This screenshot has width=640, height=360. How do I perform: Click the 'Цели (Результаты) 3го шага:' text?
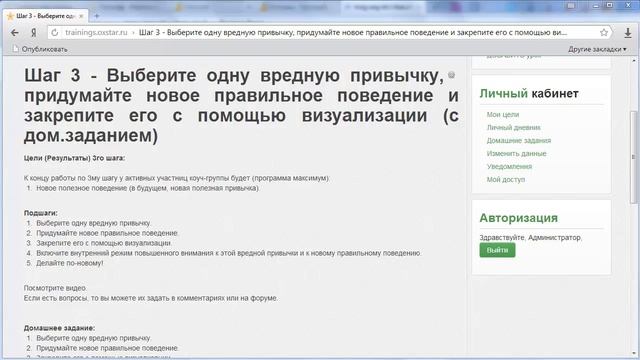74,158
